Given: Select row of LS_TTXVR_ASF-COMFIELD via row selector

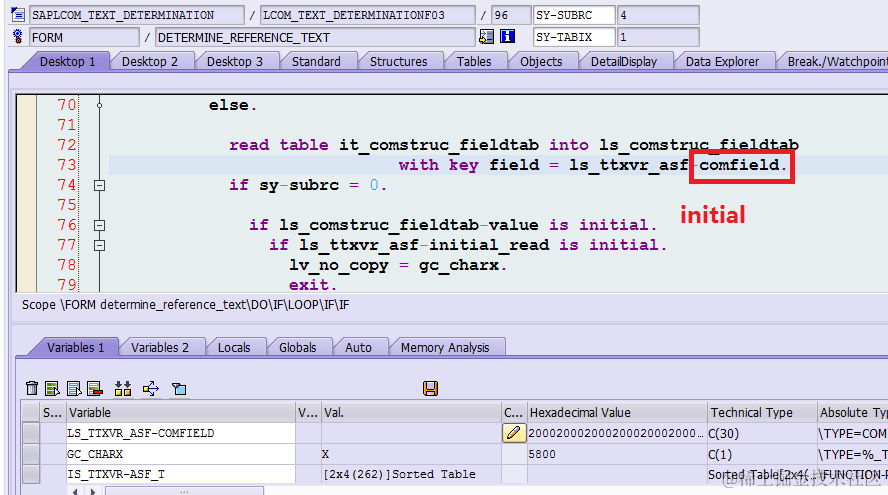Looking at the screenshot, I should tap(31, 433).
